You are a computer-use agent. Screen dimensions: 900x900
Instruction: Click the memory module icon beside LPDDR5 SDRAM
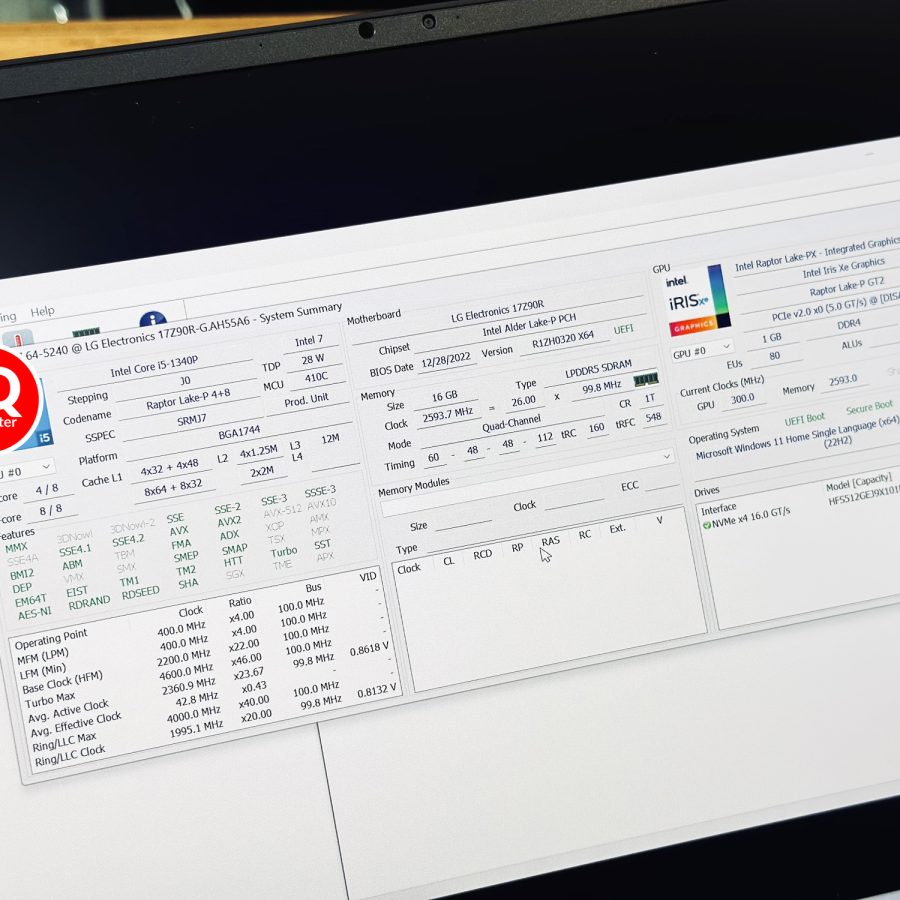(x=645, y=379)
